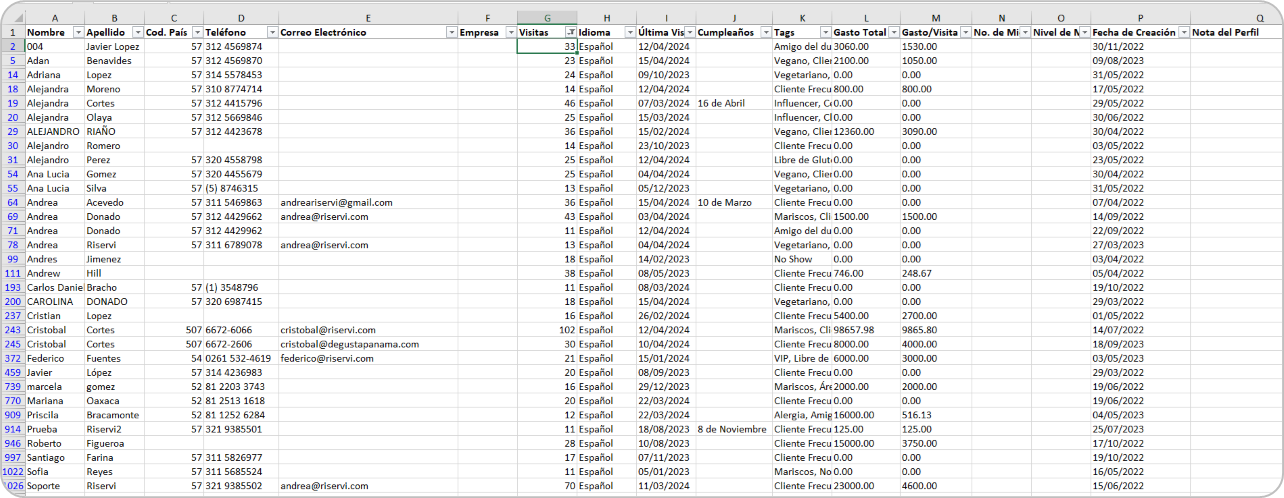Open the Nombre column filter dropdown

click(x=77, y=33)
